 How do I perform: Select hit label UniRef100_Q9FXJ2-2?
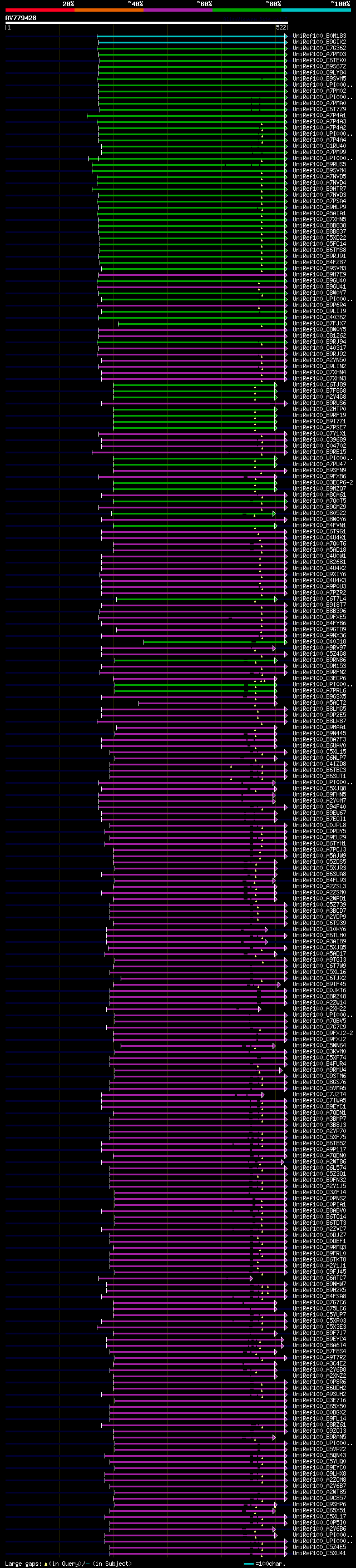(x=323, y=1033)
